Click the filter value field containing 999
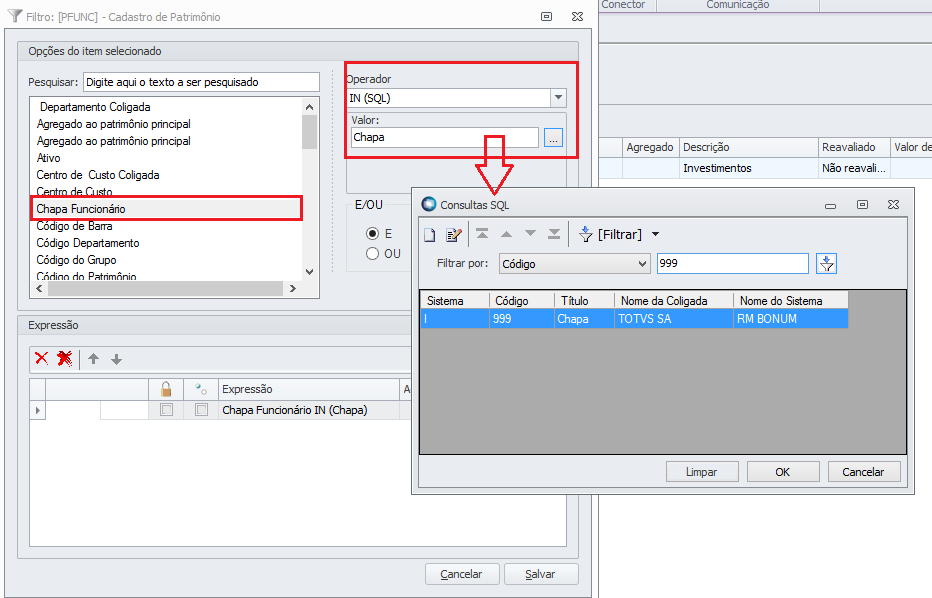 732,263
